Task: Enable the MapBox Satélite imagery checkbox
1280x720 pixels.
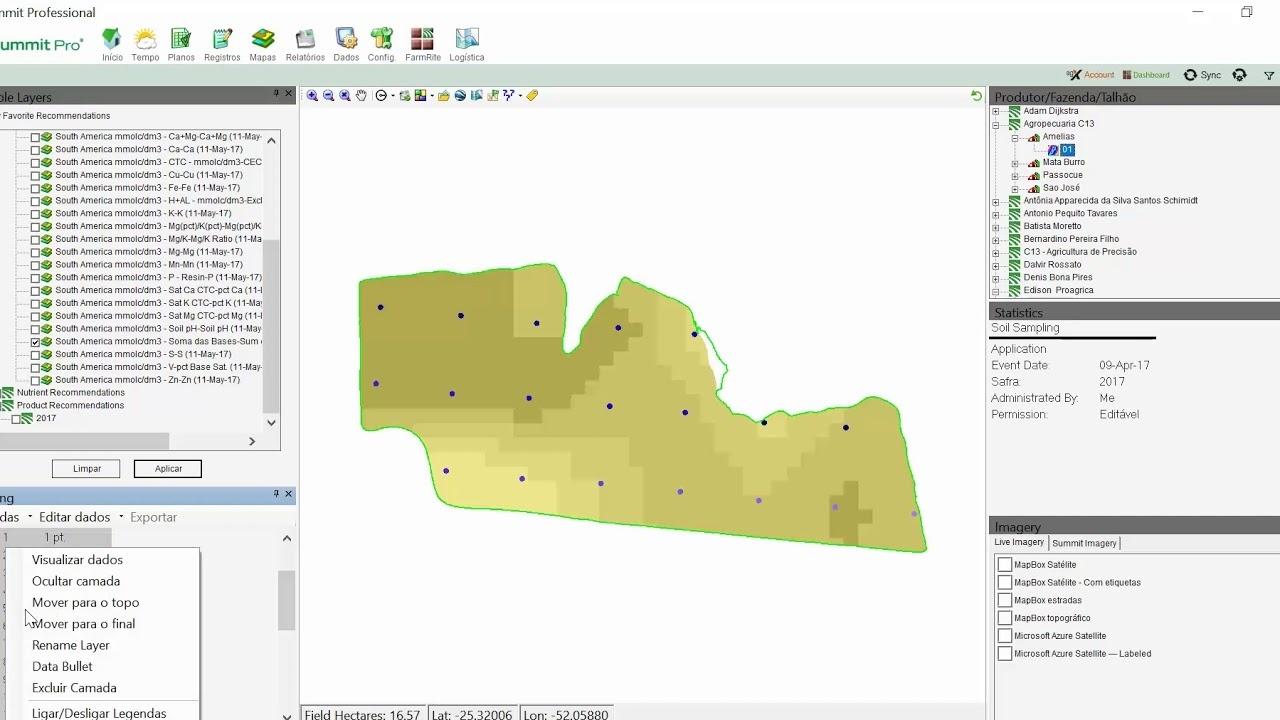Action: tap(1005, 565)
